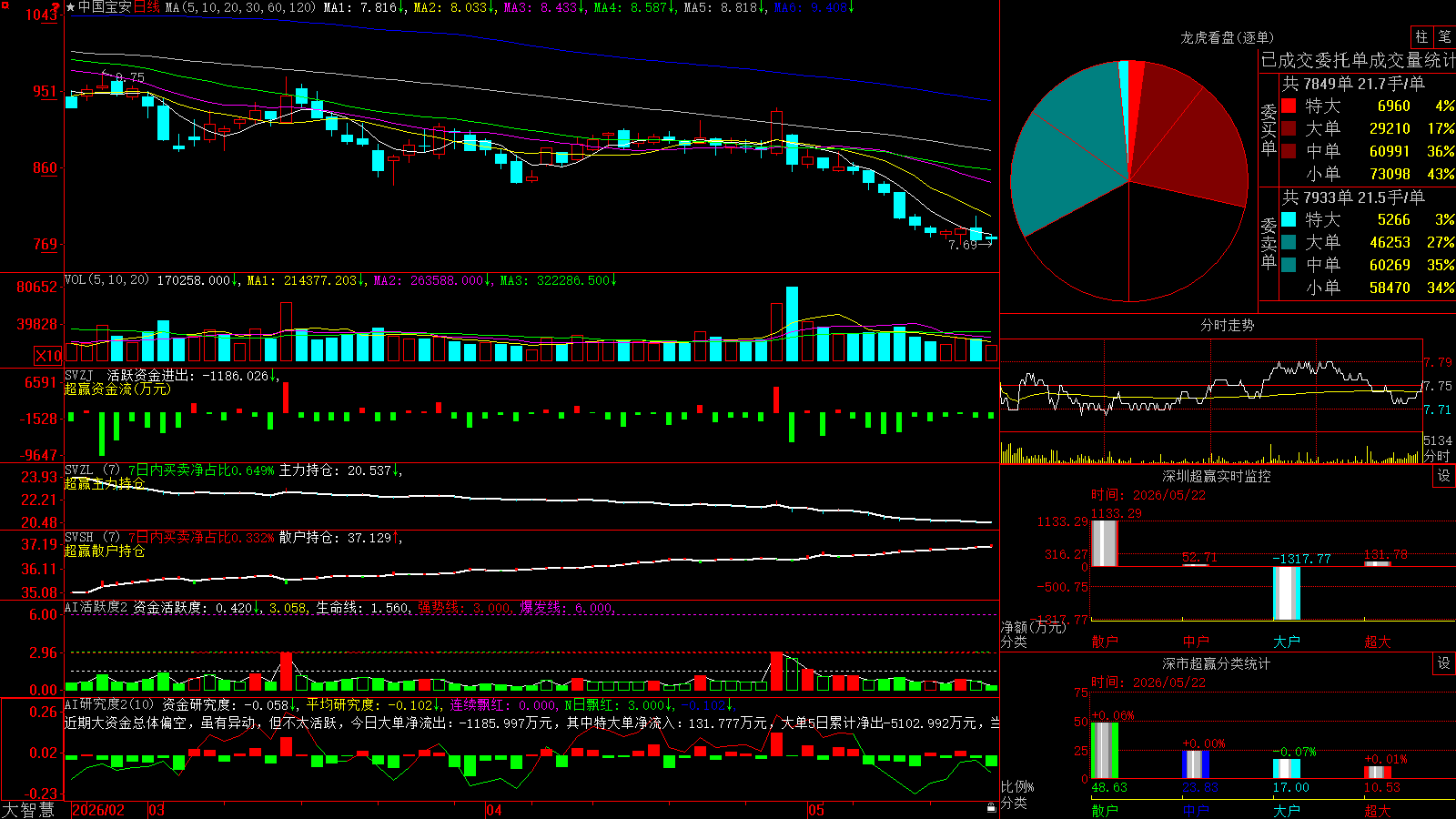1456x819 pixels.
Task: Click the 超赢资金流(万元) legend text
Action: [x=117, y=389]
